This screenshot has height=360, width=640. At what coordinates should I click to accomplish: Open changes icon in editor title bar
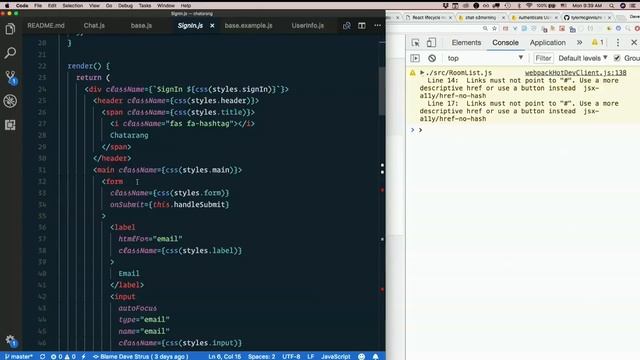click(x=347, y=25)
